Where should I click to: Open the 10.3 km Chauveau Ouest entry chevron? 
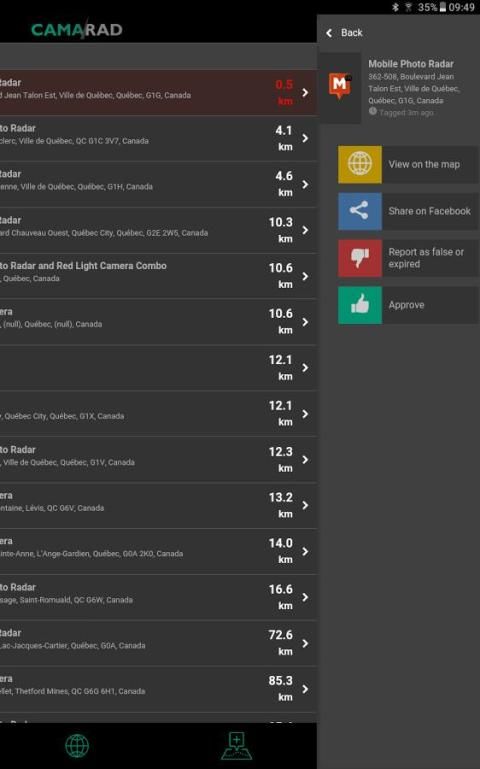coord(305,230)
